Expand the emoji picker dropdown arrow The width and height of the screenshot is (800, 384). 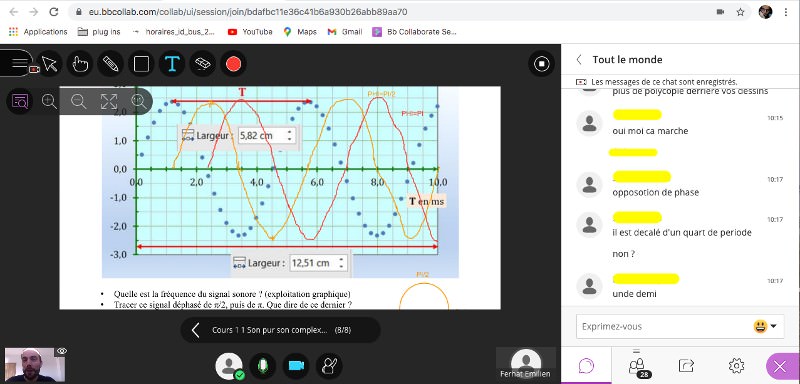pyautogui.click(x=773, y=326)
